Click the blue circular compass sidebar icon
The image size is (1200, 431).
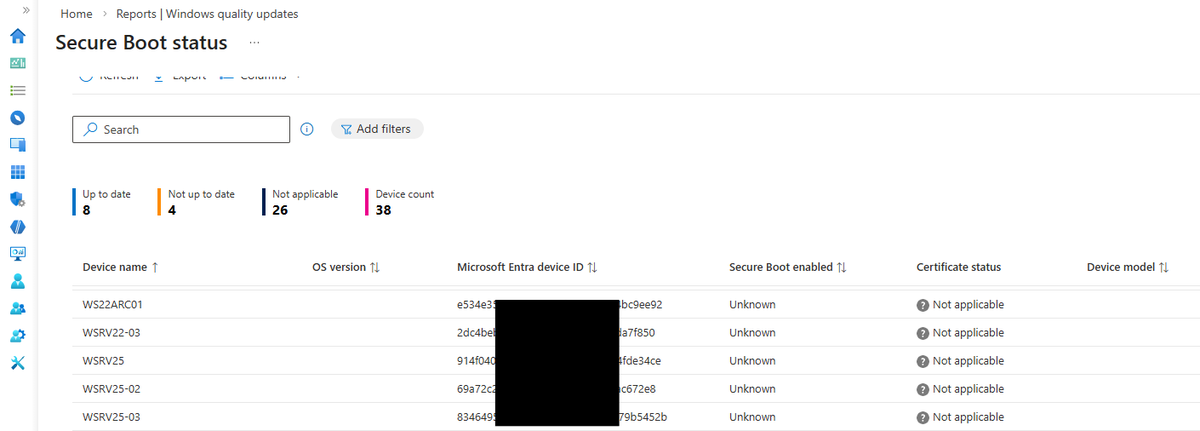[17, 118]
